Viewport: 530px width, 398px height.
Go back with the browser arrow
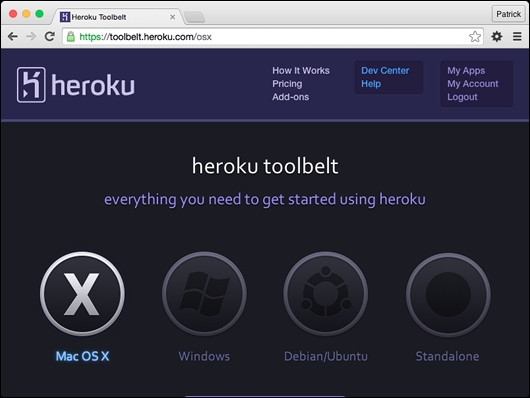point(13,36)
